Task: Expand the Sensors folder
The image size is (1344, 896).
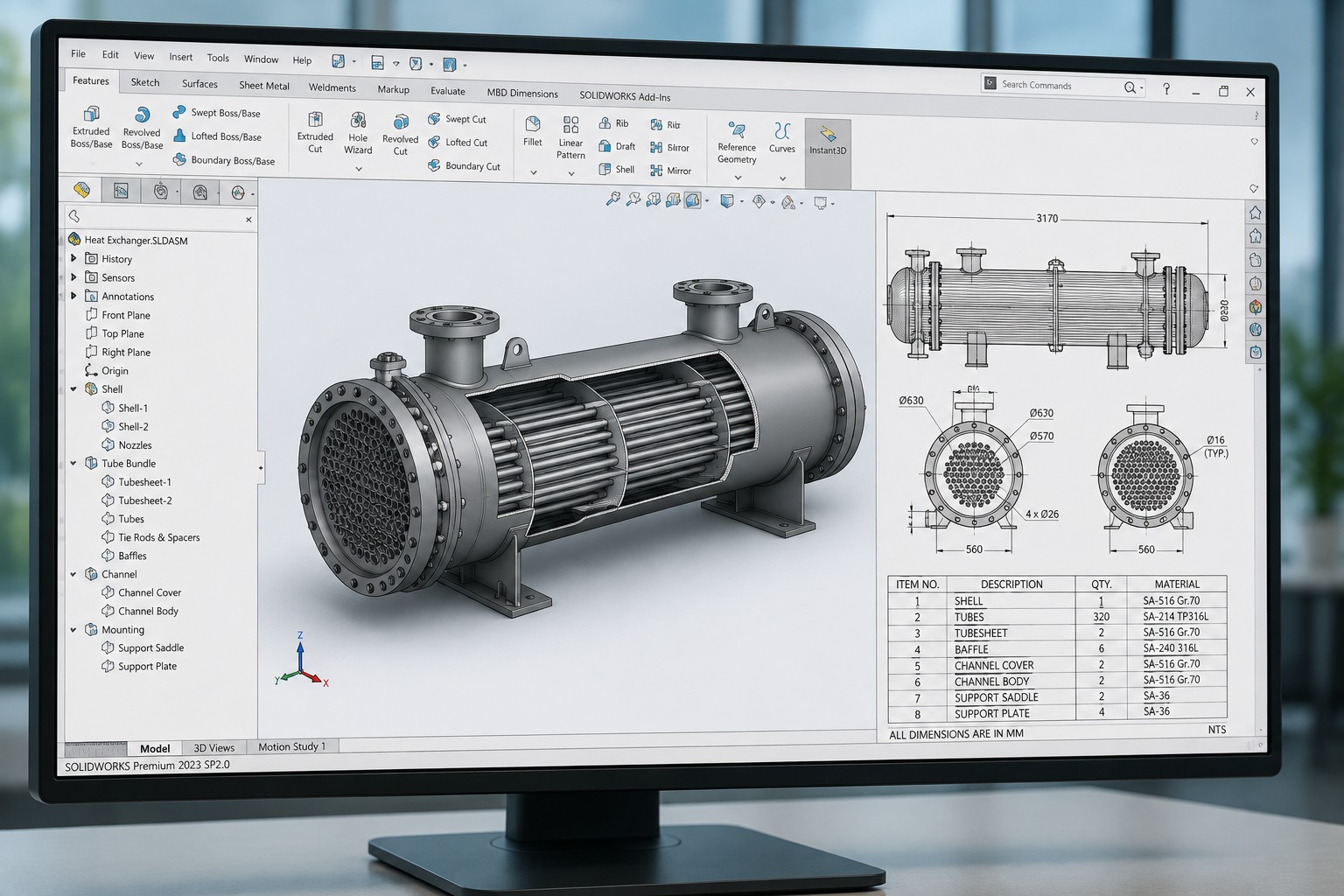Action: pos(73,276)
